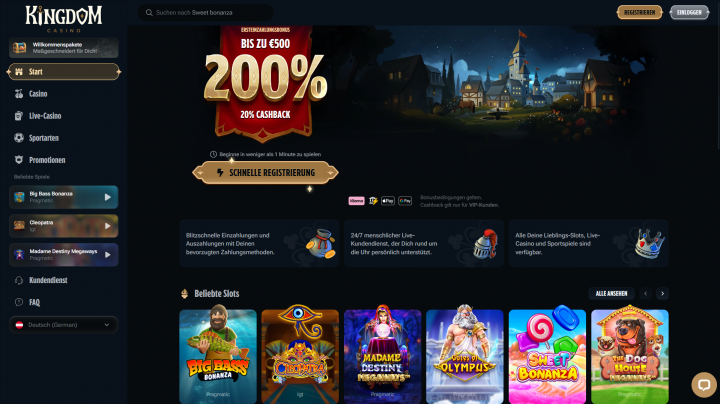Click the Registrieren button
The height and width of the screenshot is (404, 720).
coord(639,12)
